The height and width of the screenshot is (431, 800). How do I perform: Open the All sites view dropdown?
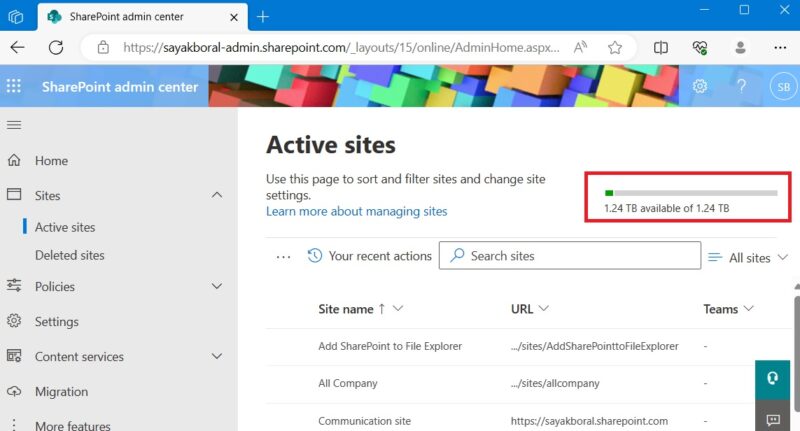click(x=748, y=258)
